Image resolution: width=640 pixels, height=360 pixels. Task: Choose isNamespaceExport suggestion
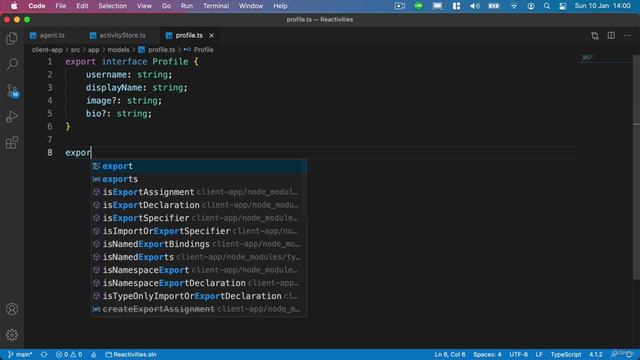point(199,270)
